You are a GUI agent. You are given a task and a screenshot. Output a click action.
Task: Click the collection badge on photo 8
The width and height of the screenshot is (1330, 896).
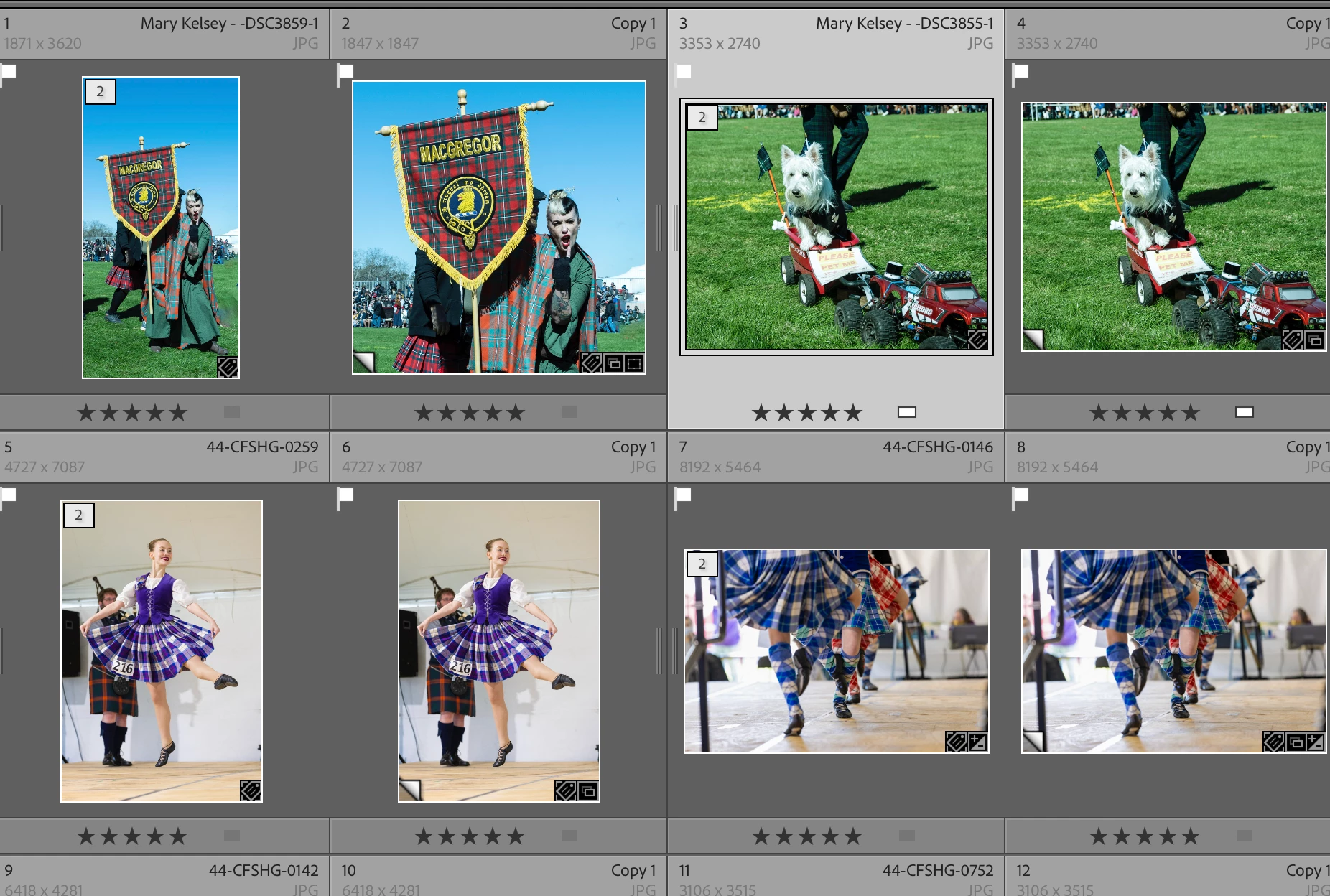(x=1295, y=742)
